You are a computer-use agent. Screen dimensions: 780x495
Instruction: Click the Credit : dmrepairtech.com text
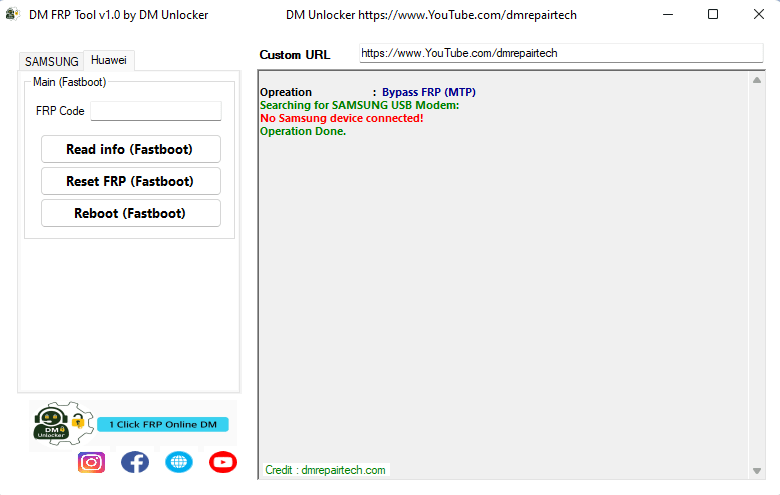click(x=325, y=470)
